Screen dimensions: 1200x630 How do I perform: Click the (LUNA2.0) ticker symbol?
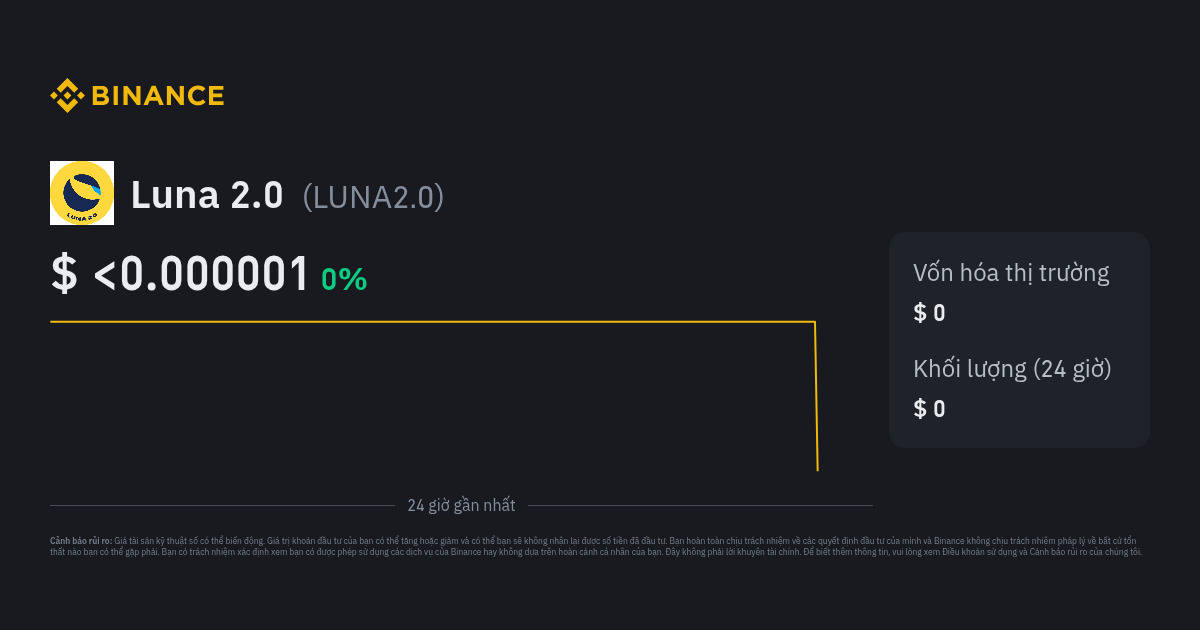point(373,197)
